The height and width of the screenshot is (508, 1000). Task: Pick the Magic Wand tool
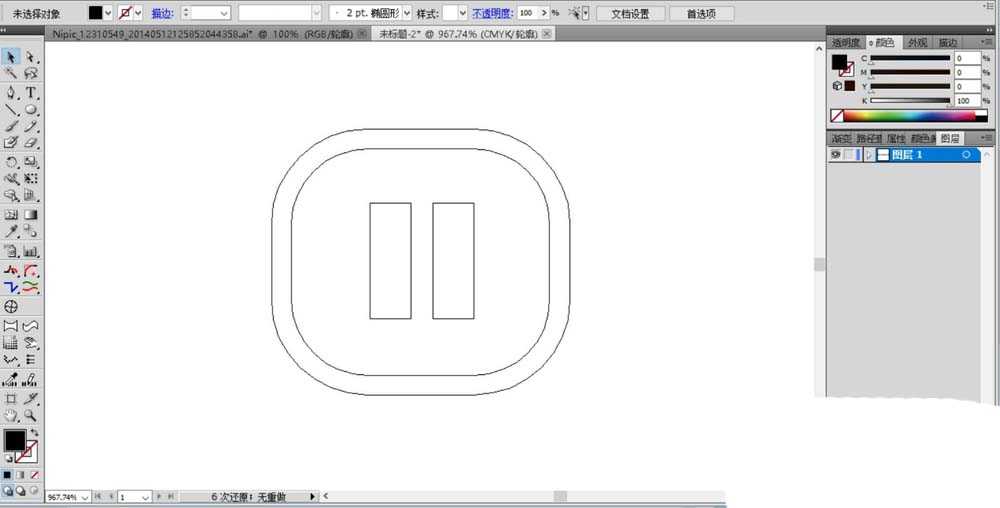[11, 74]
